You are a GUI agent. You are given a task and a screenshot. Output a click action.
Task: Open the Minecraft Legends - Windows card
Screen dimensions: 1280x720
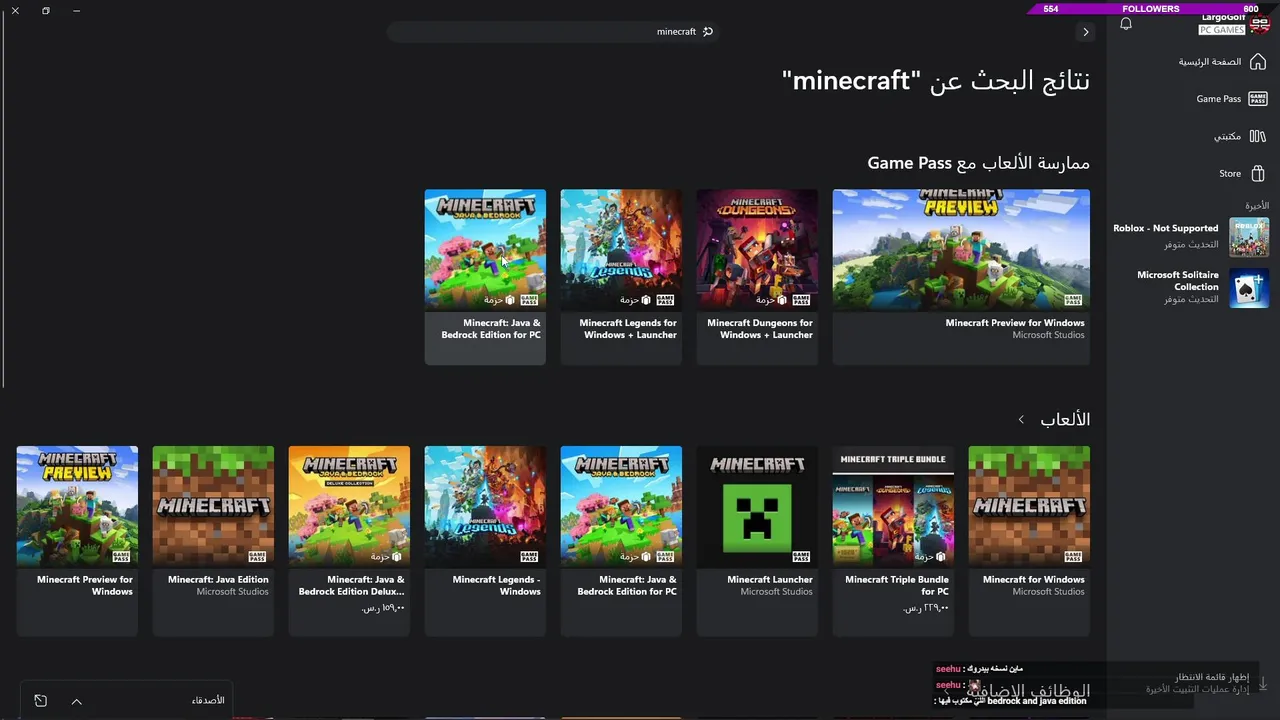[485, 541]
